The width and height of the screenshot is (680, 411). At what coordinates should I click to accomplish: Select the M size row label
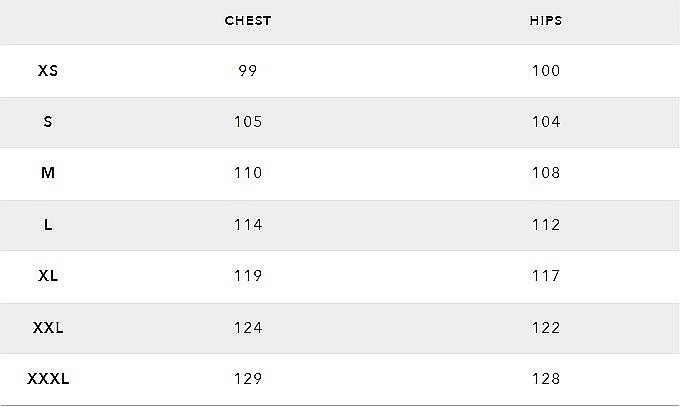(x=48, y=173)
